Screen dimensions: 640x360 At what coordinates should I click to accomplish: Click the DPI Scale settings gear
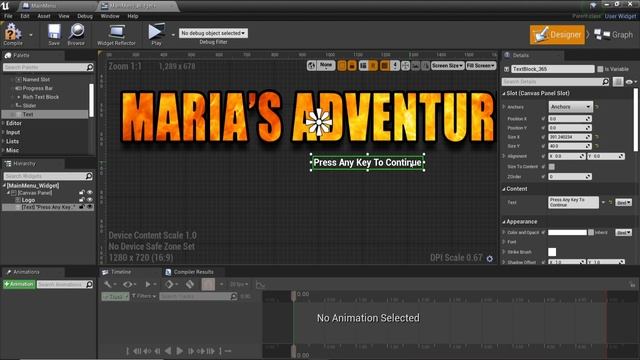point(489,258)
